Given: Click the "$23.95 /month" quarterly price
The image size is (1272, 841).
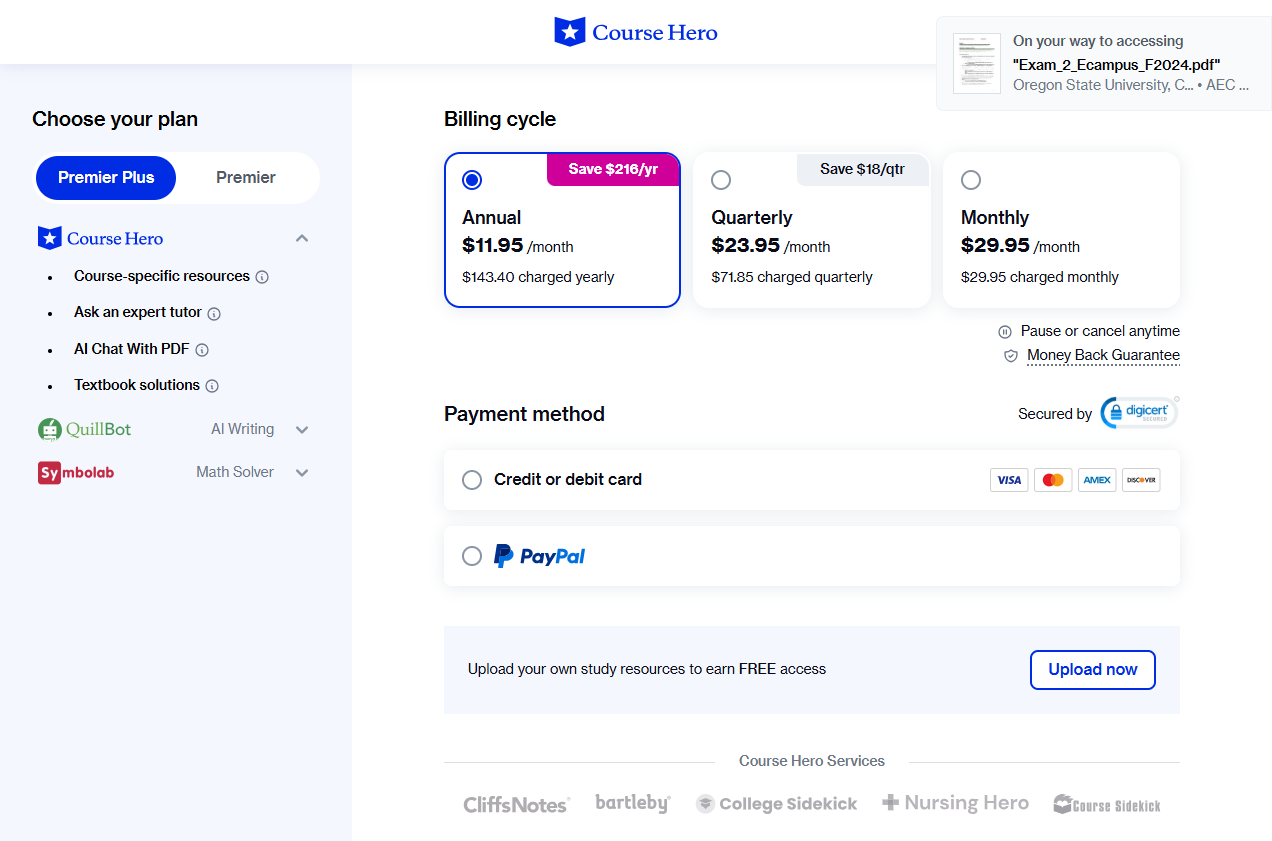Looking at the screenshot, I should point(771,246).
